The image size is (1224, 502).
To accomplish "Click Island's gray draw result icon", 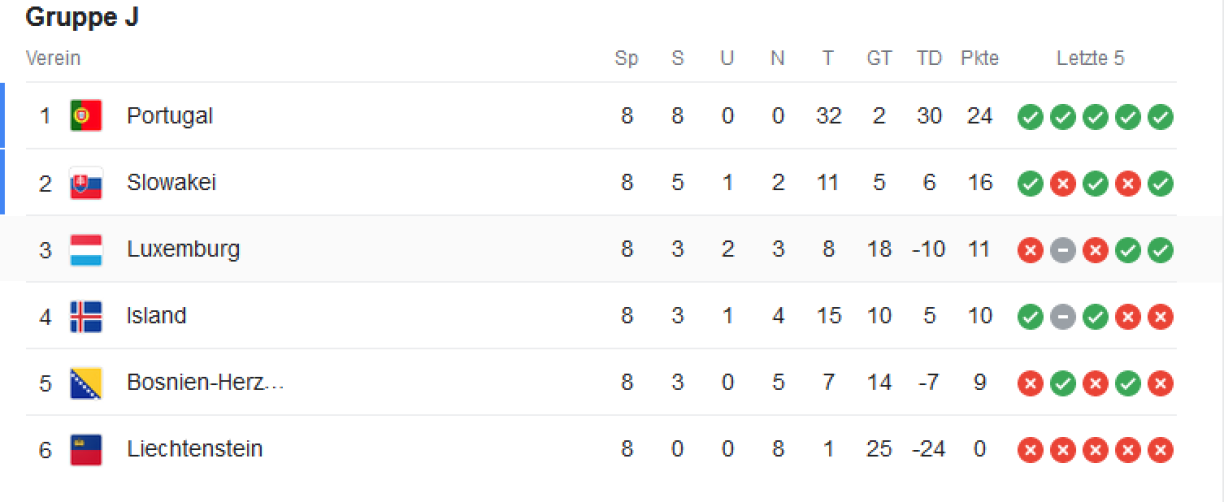I will tap(1063, 317).
